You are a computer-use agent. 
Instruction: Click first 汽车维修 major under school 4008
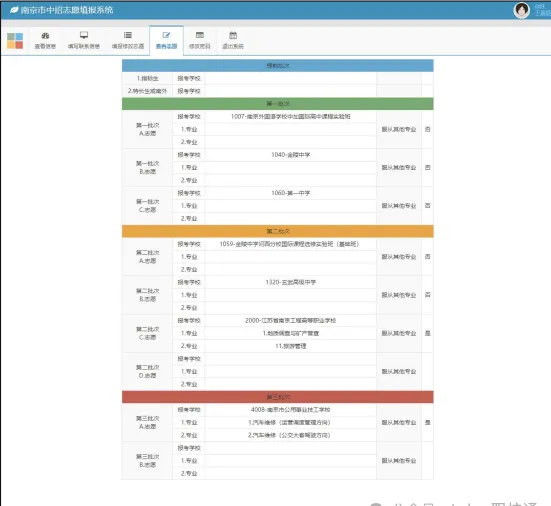pos(290,422)
